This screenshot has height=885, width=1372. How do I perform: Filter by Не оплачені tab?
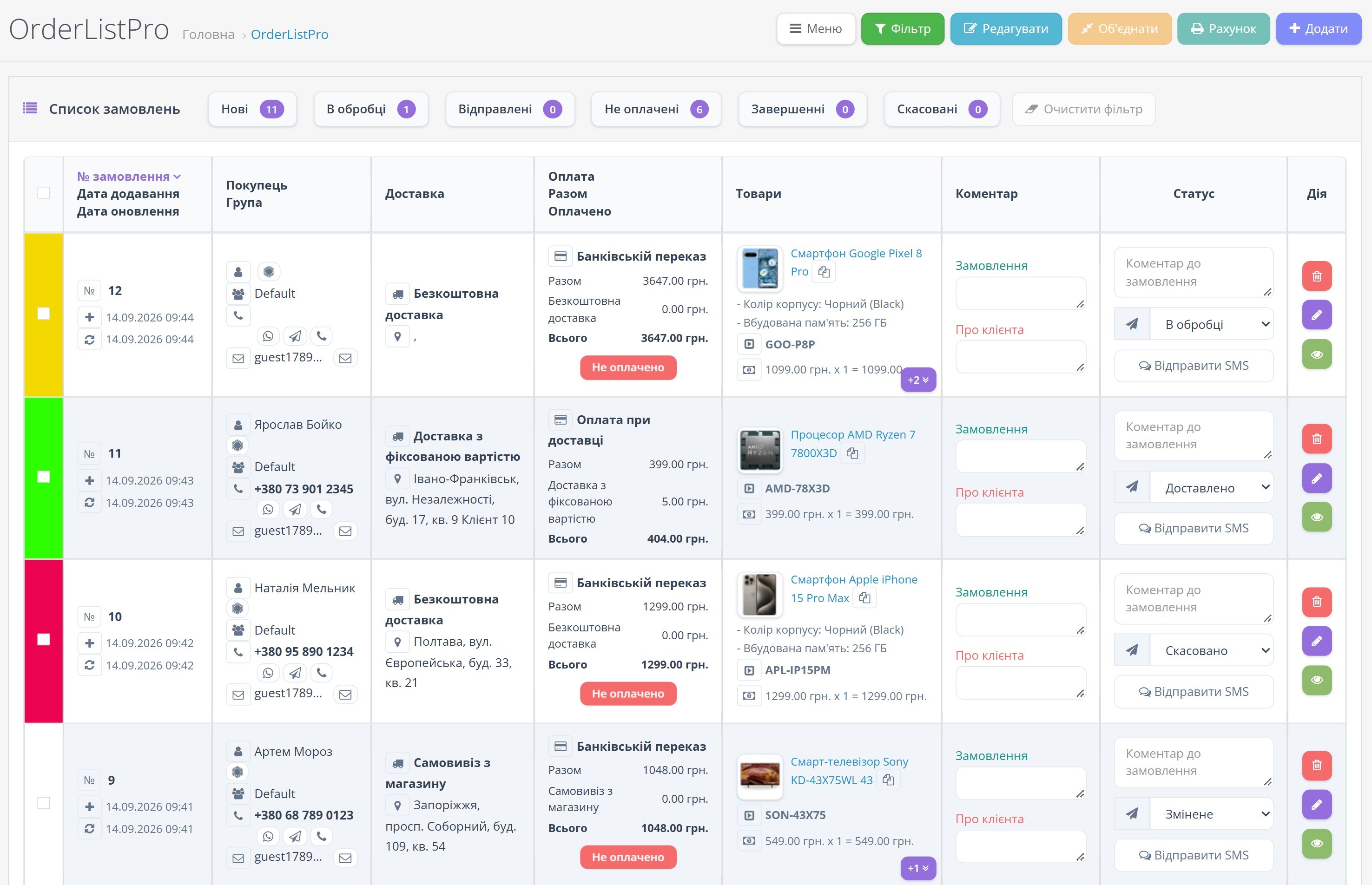656,109
